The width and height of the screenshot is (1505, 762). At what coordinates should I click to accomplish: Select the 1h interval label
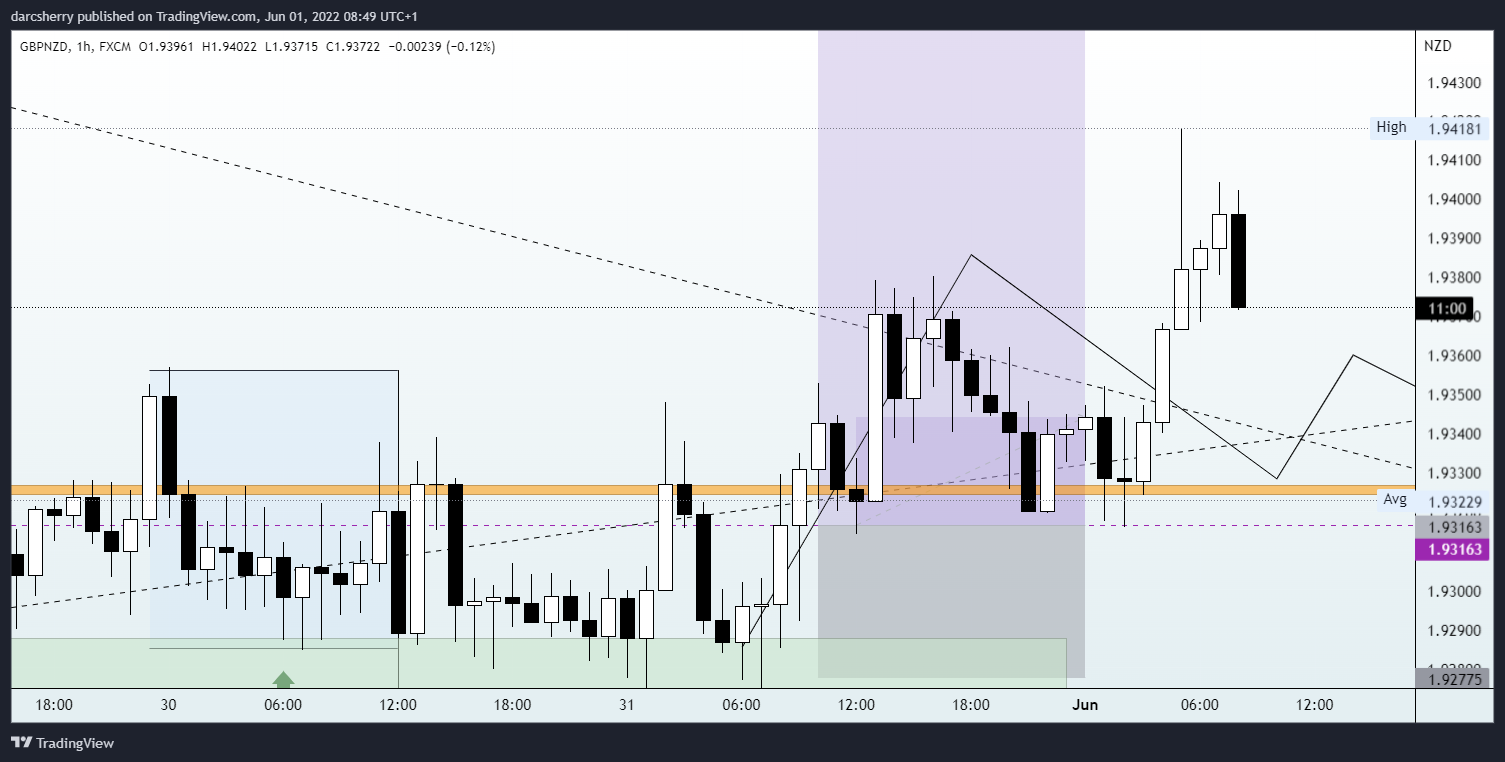[83, 47]
